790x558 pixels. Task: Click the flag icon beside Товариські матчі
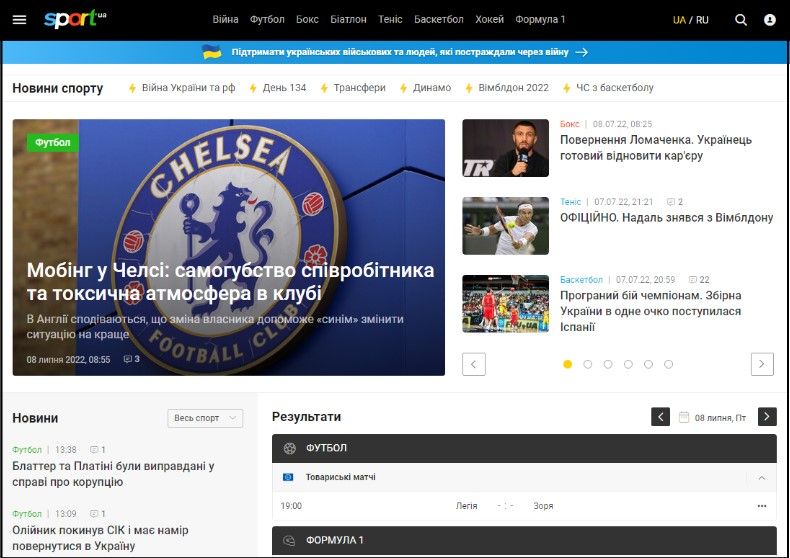tap(288, 477)
